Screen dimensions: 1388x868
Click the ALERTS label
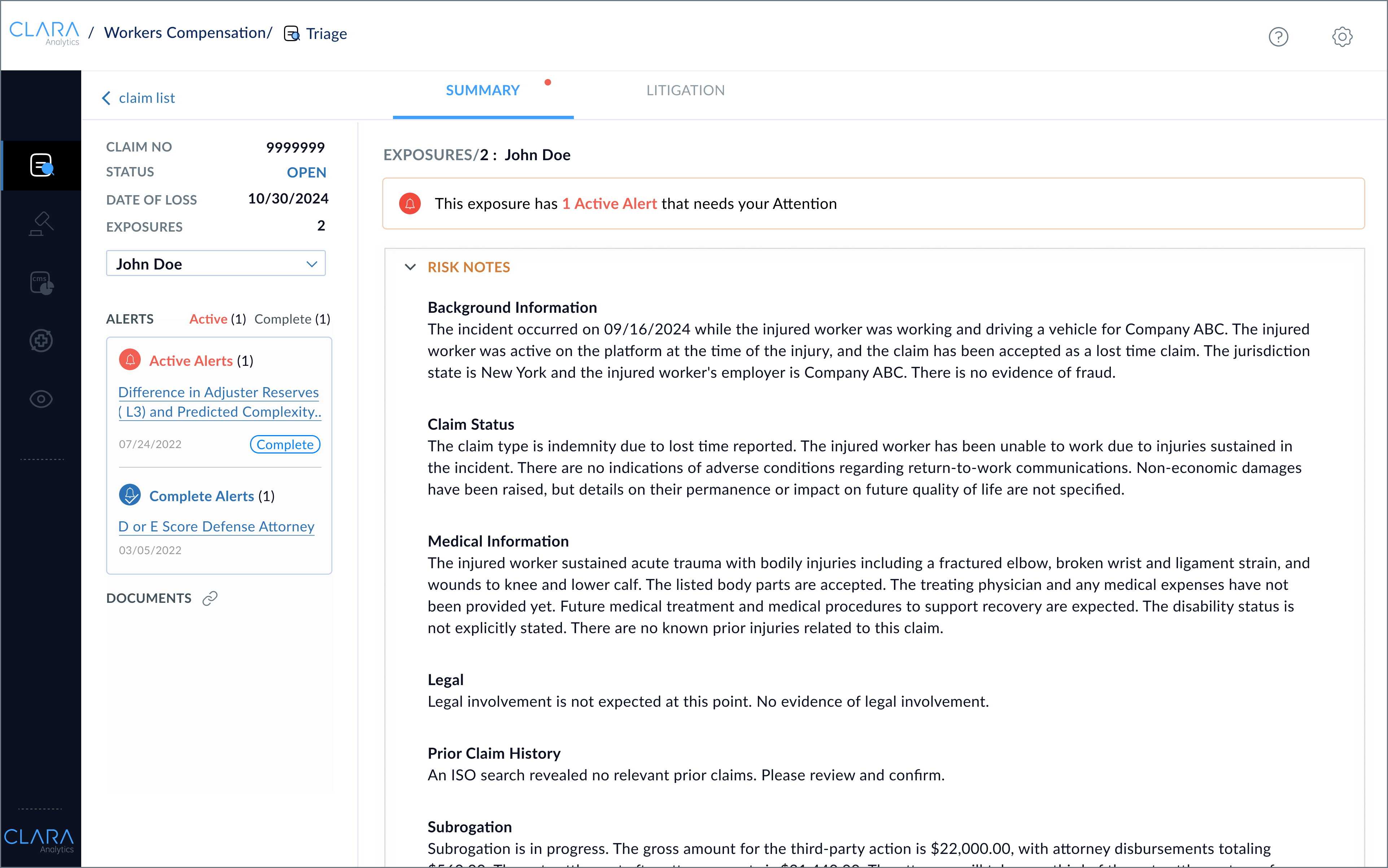[x=130, y=319]
